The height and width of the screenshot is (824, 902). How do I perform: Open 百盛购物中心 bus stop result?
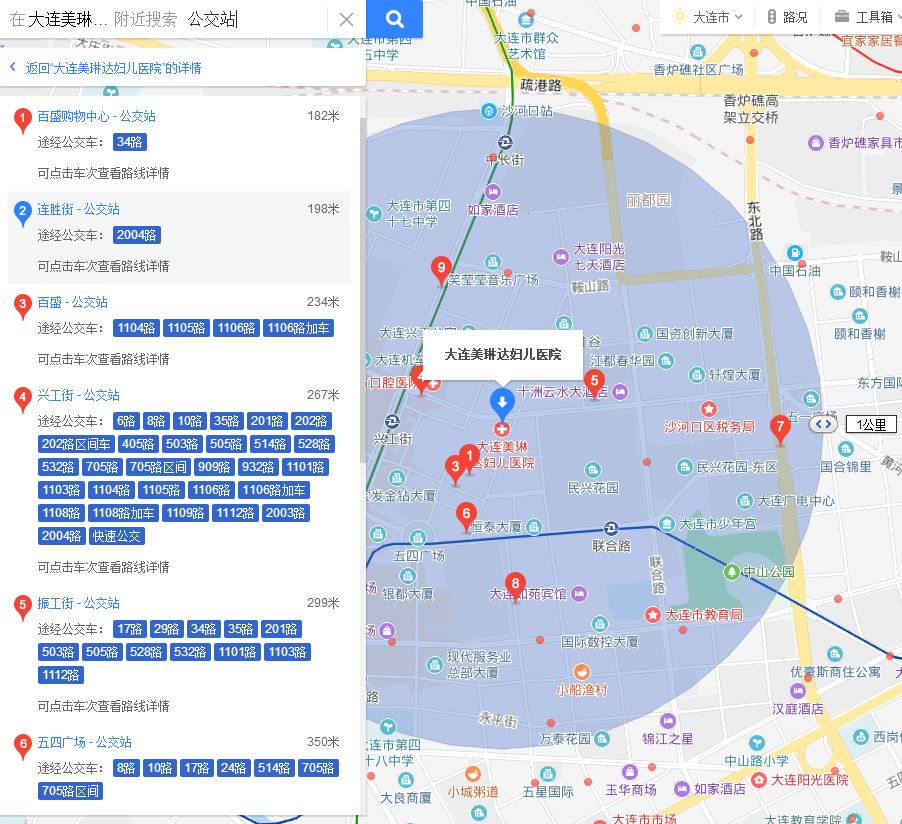[x=96, y=116]
